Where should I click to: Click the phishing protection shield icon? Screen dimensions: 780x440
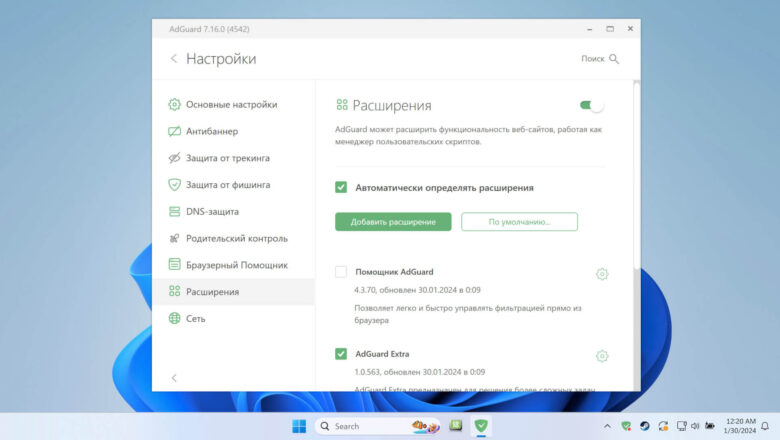174,185
